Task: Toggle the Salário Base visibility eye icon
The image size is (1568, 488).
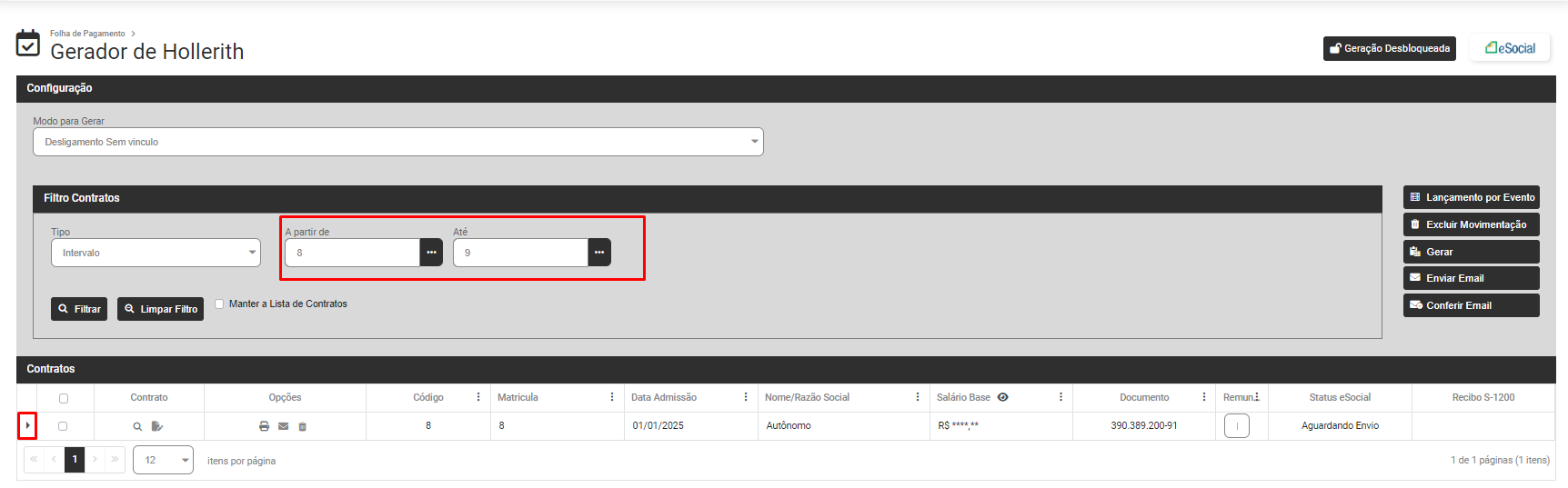Action: point(1002,397)
